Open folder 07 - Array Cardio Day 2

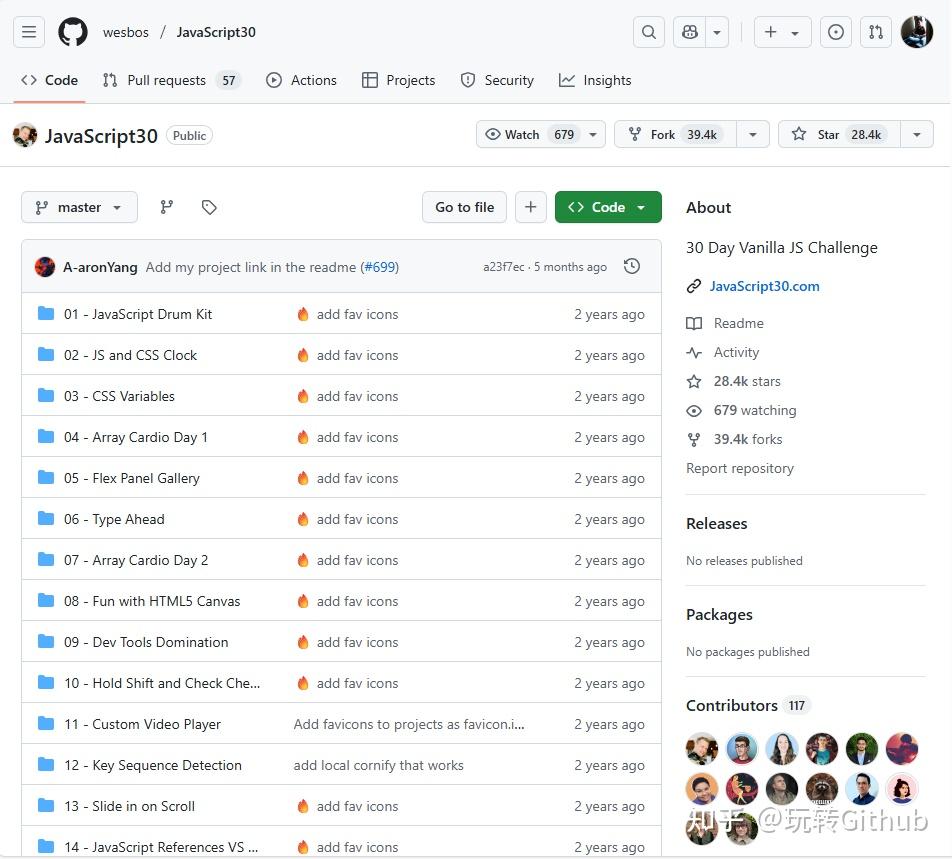coord(136,560)
